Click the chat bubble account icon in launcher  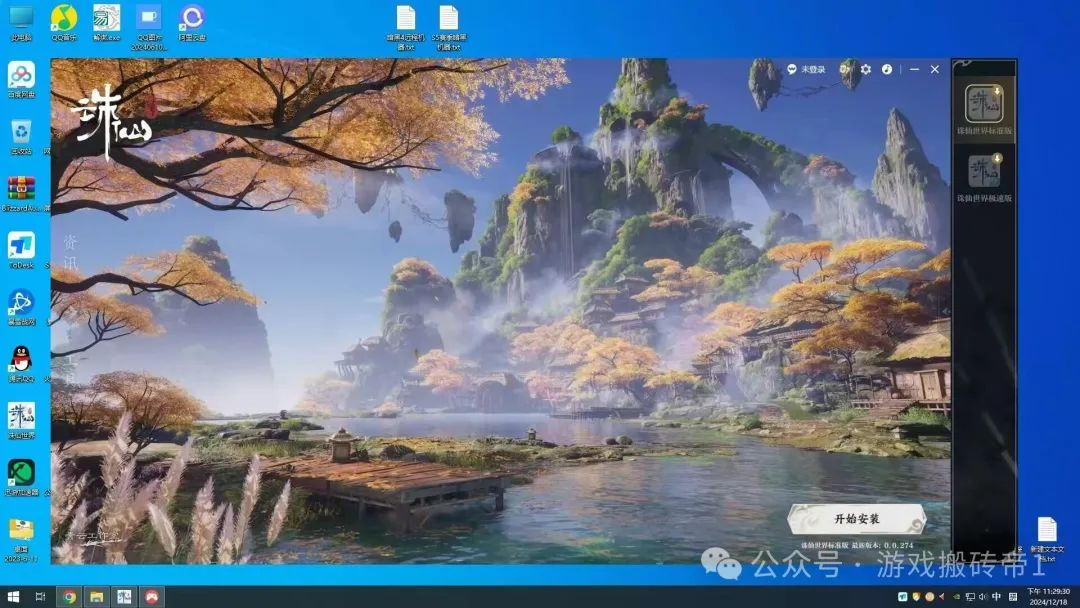click(792, 70)
